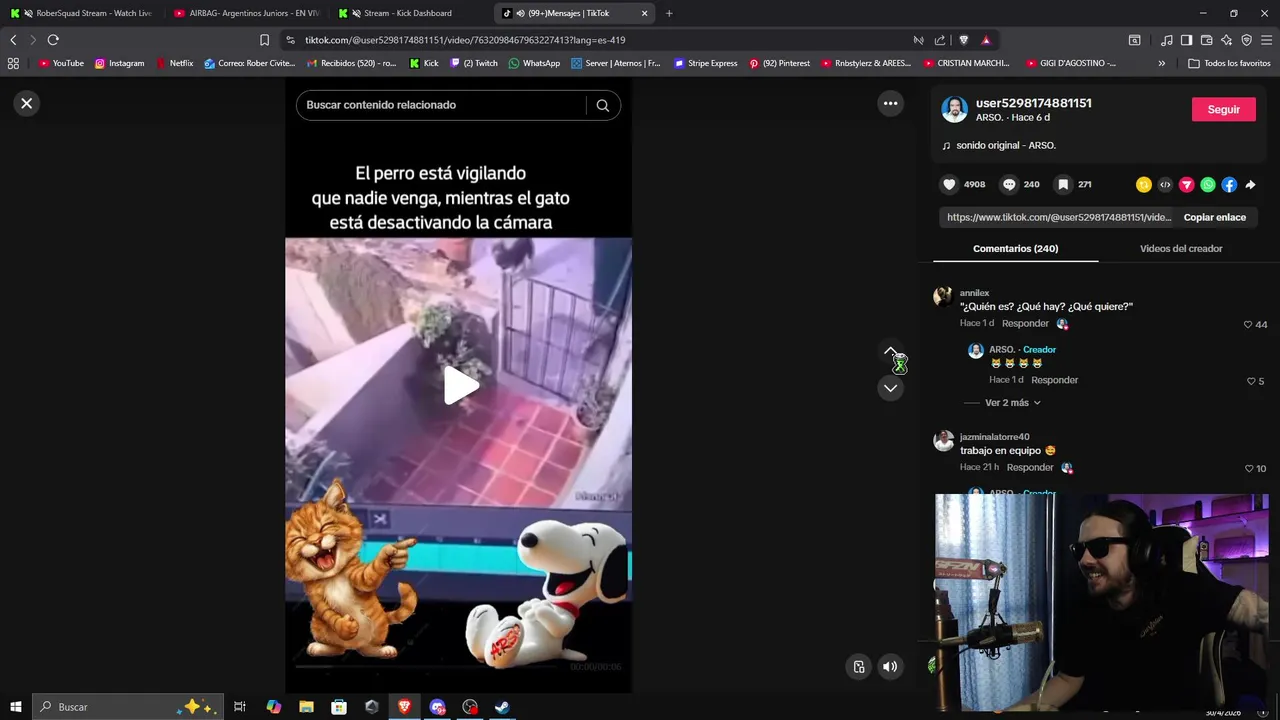Open more share options arrow
1280x720 pixels.
pos(1250,185)
